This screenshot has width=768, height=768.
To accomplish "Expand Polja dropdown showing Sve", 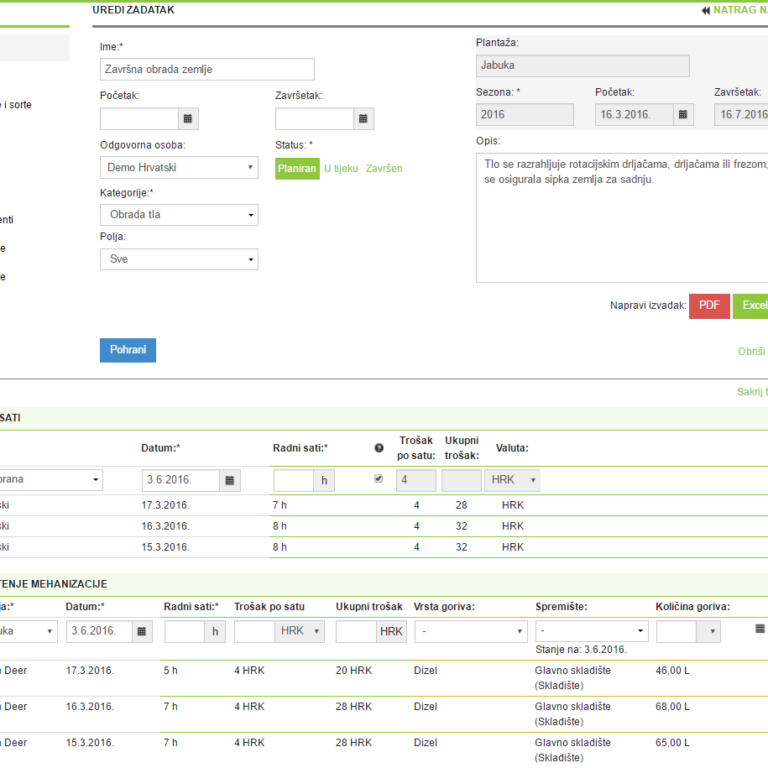I will coord(179,259).
